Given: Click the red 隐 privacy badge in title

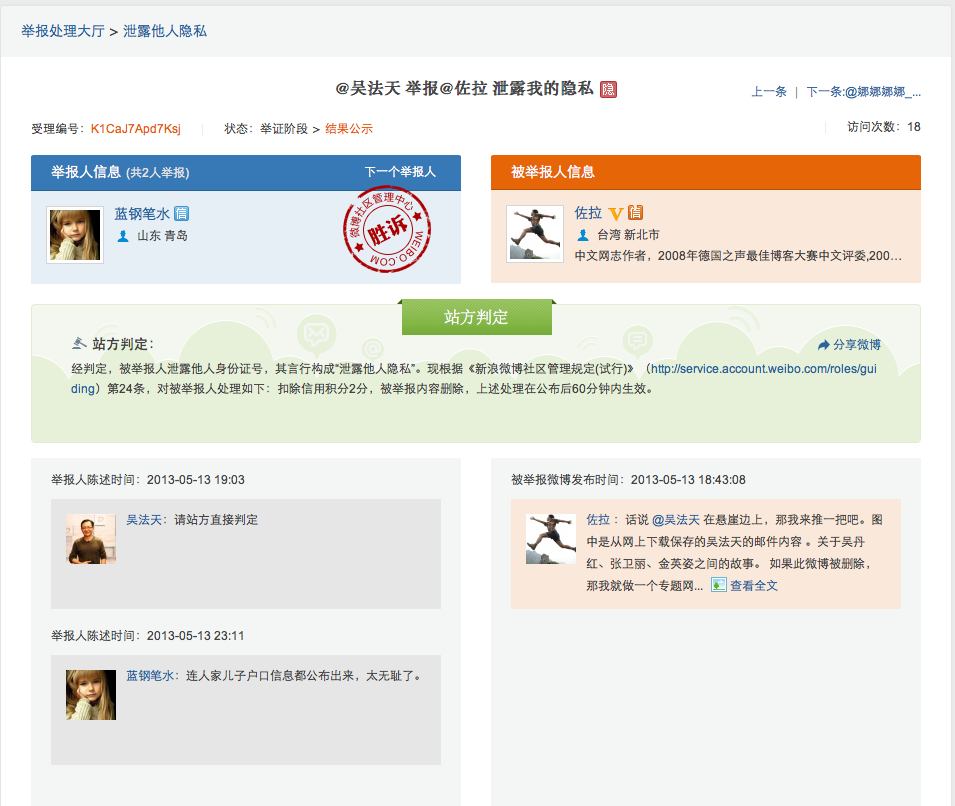Looking at the screenshot, I should [x=608, y=90].
